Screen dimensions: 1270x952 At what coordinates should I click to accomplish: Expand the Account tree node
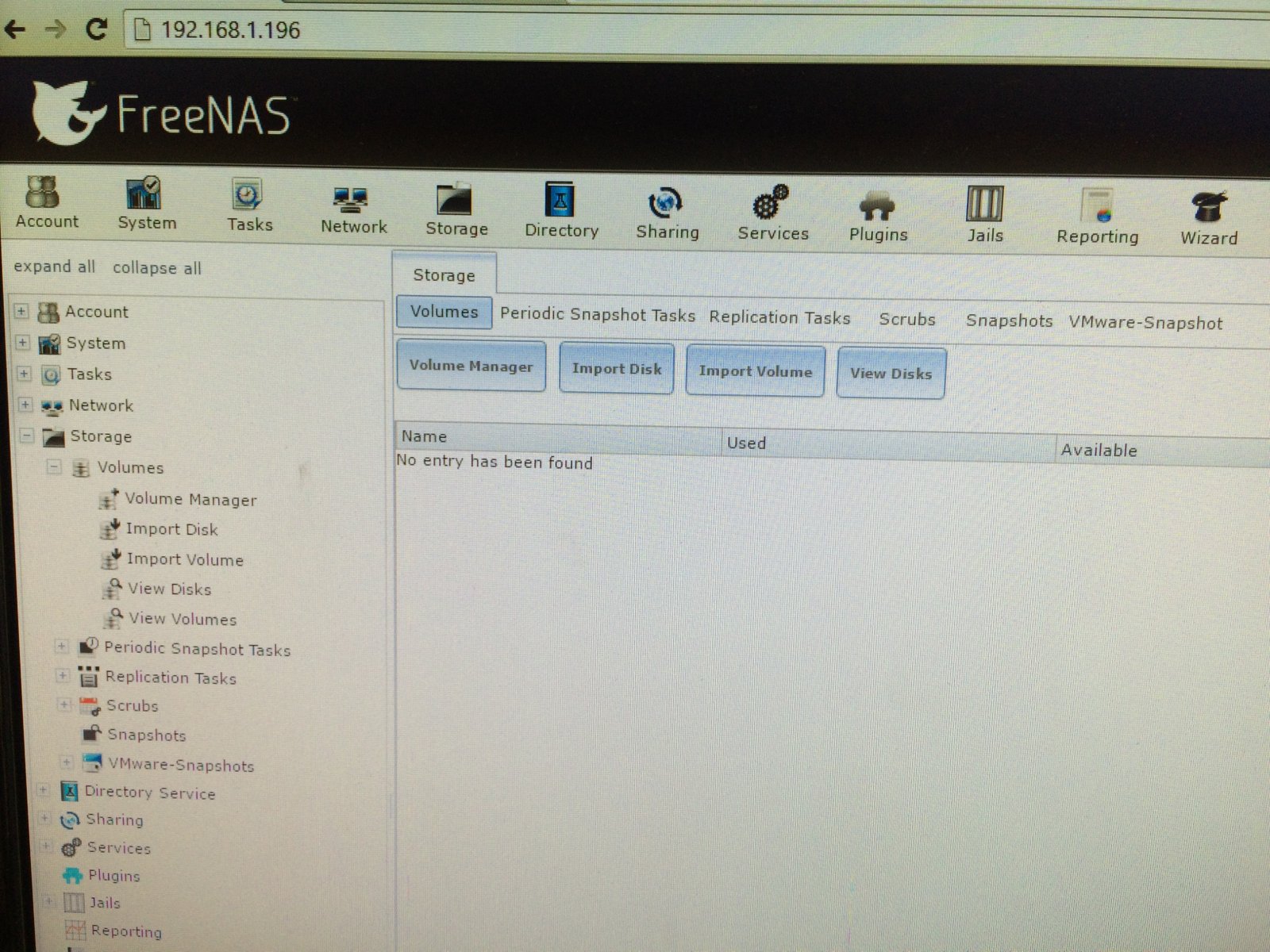(22, 311)
